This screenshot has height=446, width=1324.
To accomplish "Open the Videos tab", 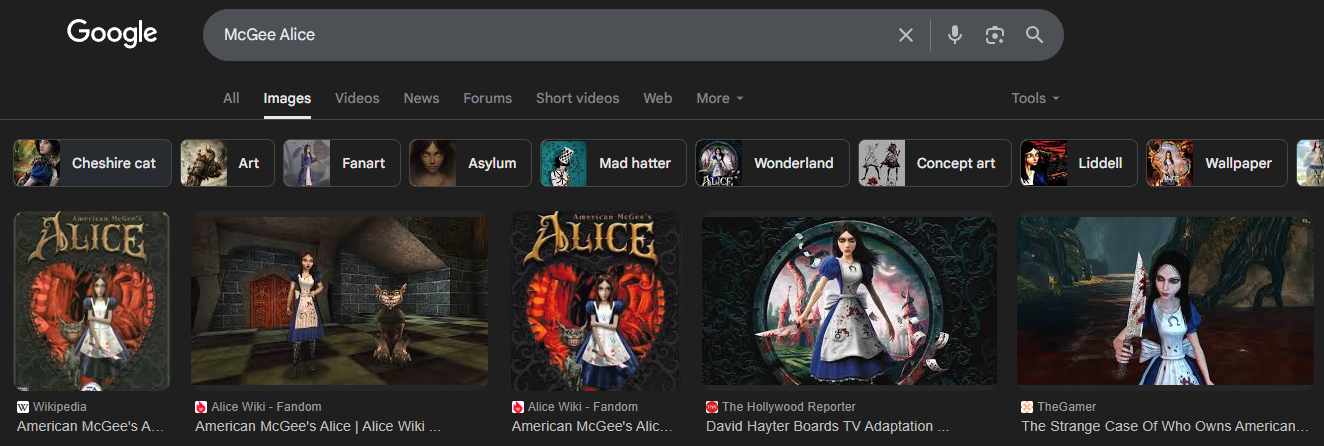I will pos(357,98).
